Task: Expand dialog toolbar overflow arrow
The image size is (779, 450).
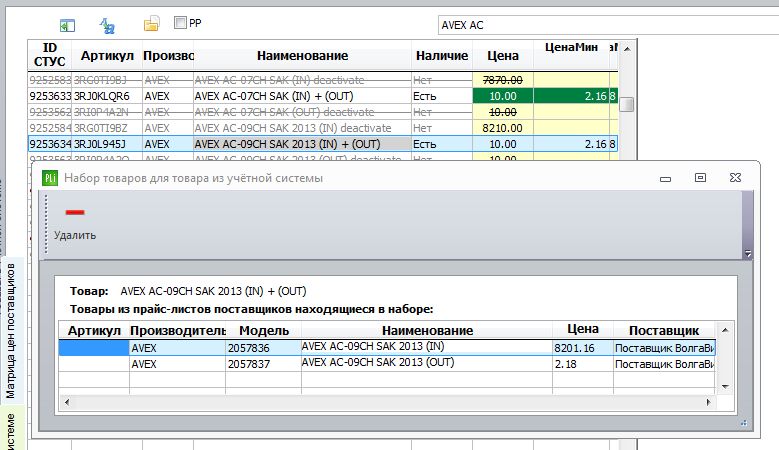Action: click(x=748, y=254)
